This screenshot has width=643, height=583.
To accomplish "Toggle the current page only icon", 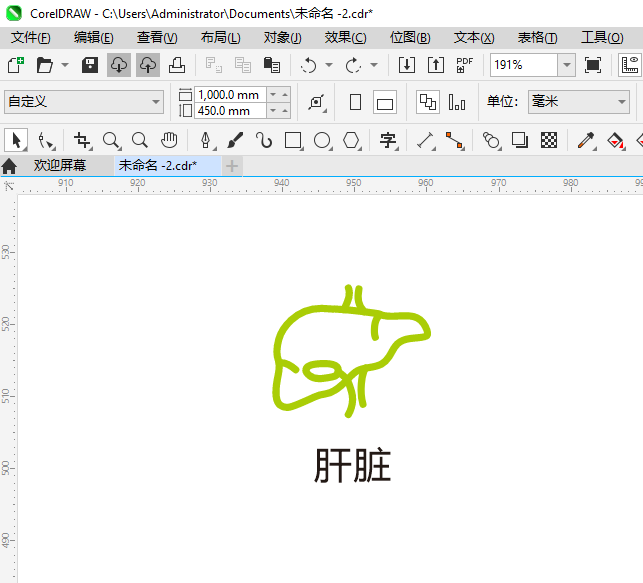I will 457,102.
